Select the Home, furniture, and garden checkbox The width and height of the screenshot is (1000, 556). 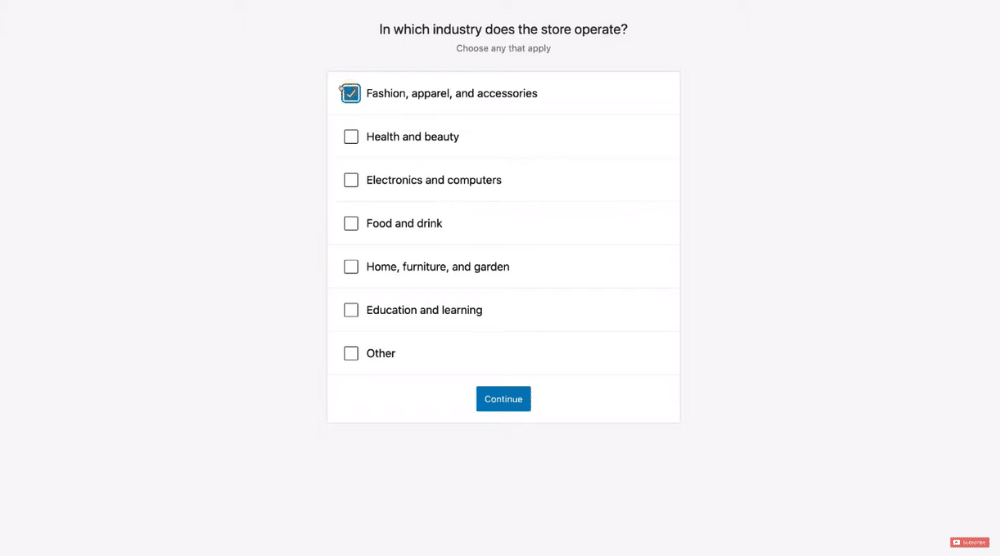click(x=351, y=267)
